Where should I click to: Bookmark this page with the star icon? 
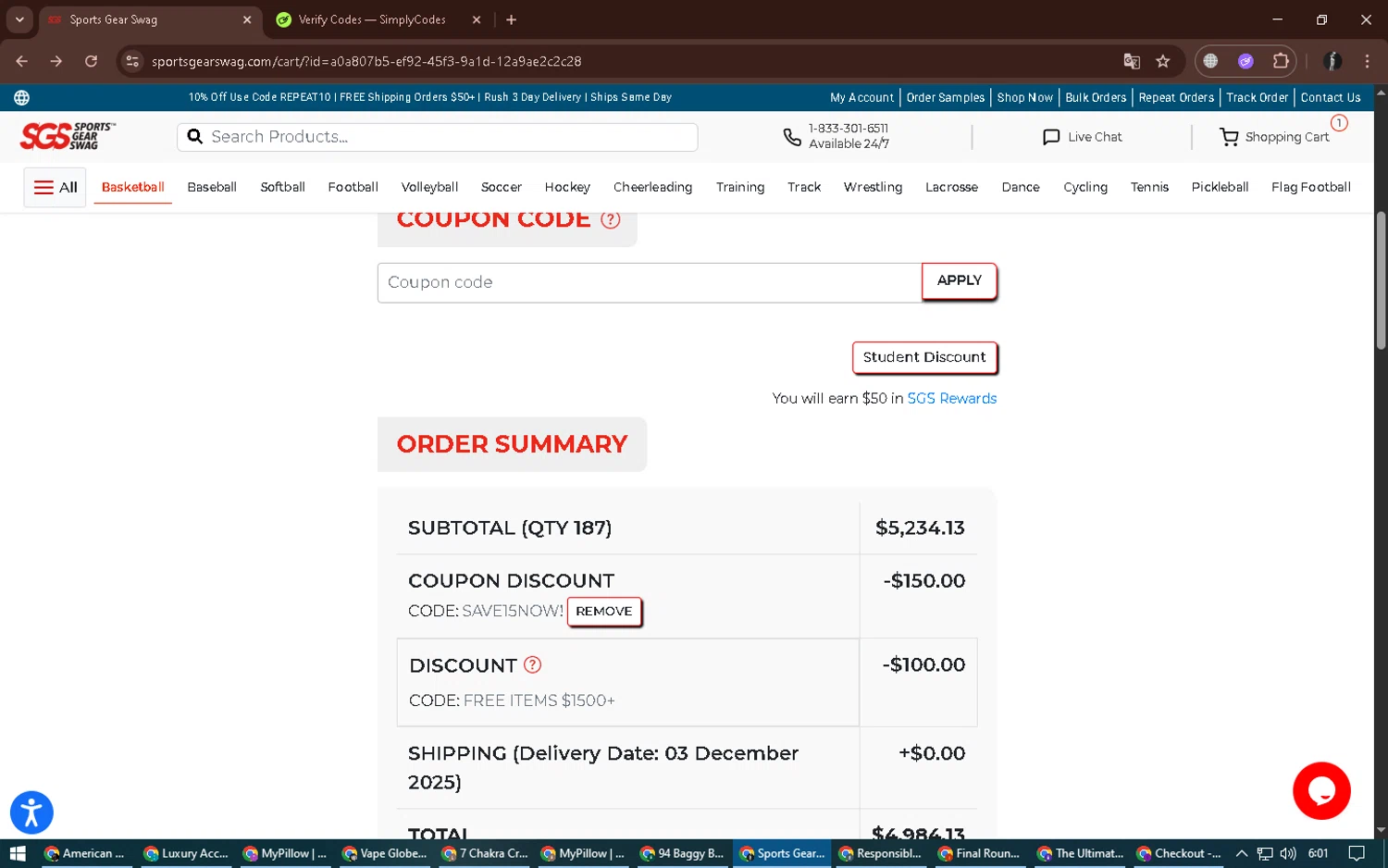click(1163, 61)
